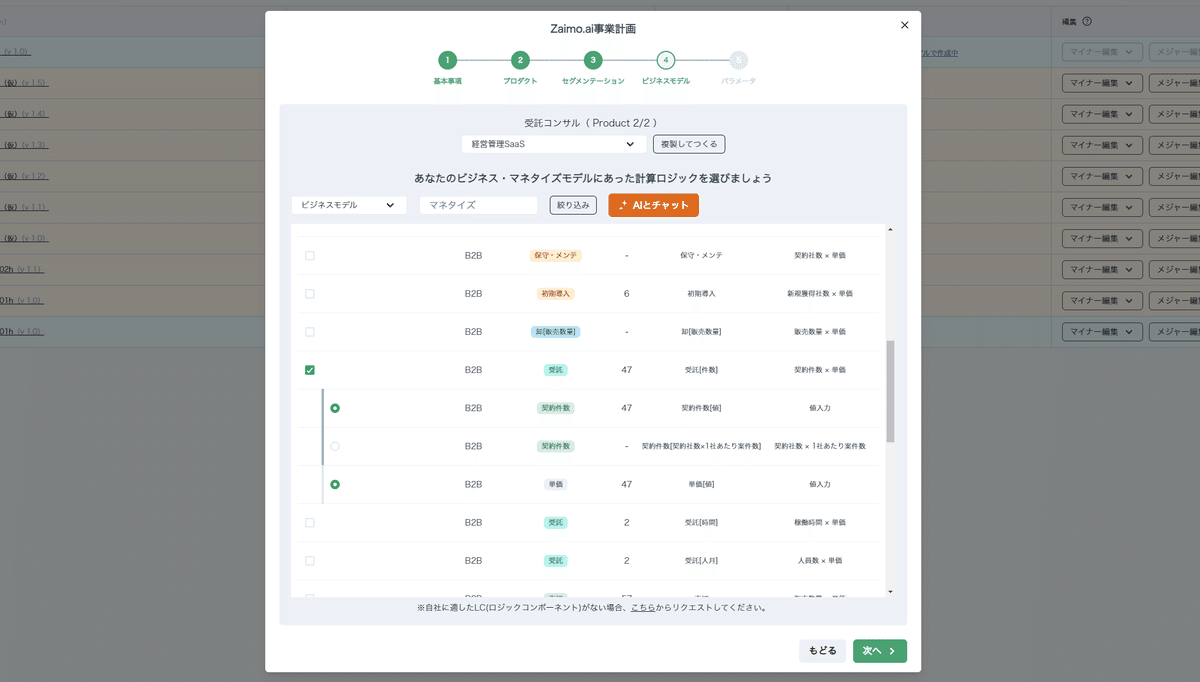Click the 人員数 × 単価 formula text
This screenshot has height=682, width=1200.
click(820, 560)
